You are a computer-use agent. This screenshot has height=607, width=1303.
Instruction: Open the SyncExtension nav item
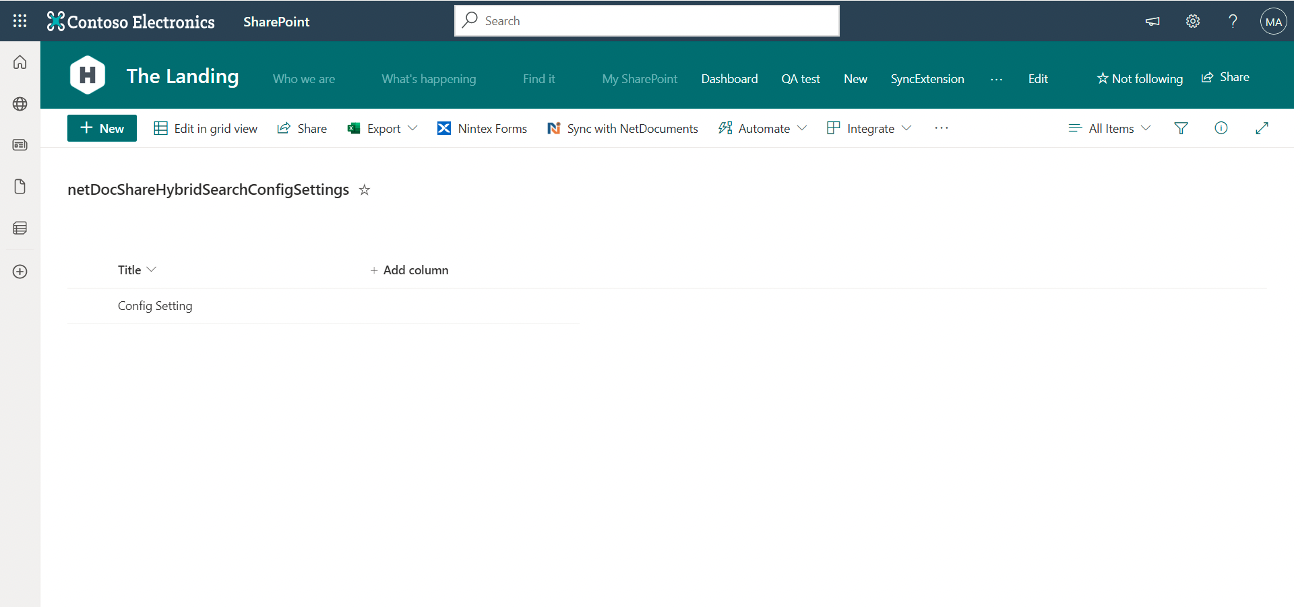(x=928, y=78)
